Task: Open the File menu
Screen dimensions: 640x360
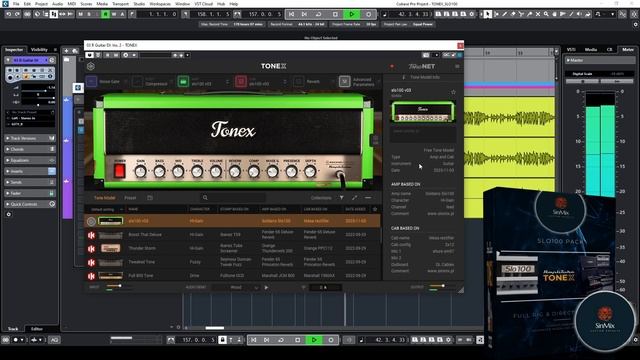Action: click(x=16, y=4)
